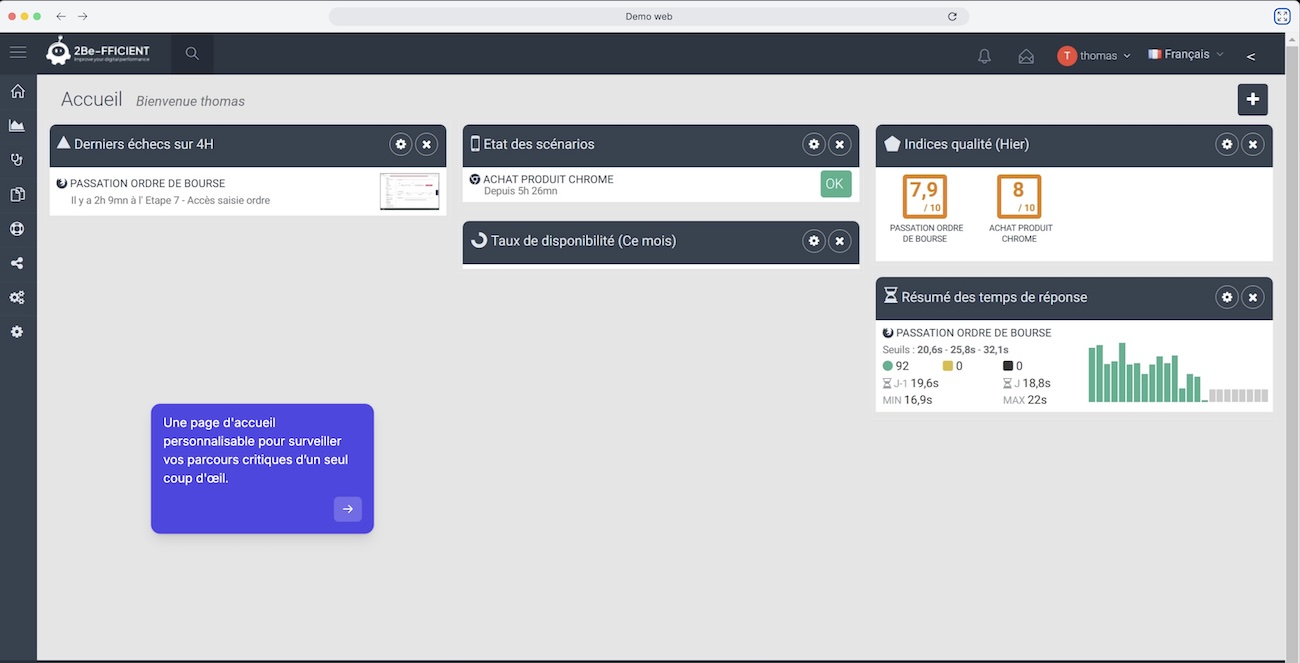The height and width of the screenshot is (663, 1300).
Task: Click the stethoscope icon in sidebar
Action: [x=17, y=160]
